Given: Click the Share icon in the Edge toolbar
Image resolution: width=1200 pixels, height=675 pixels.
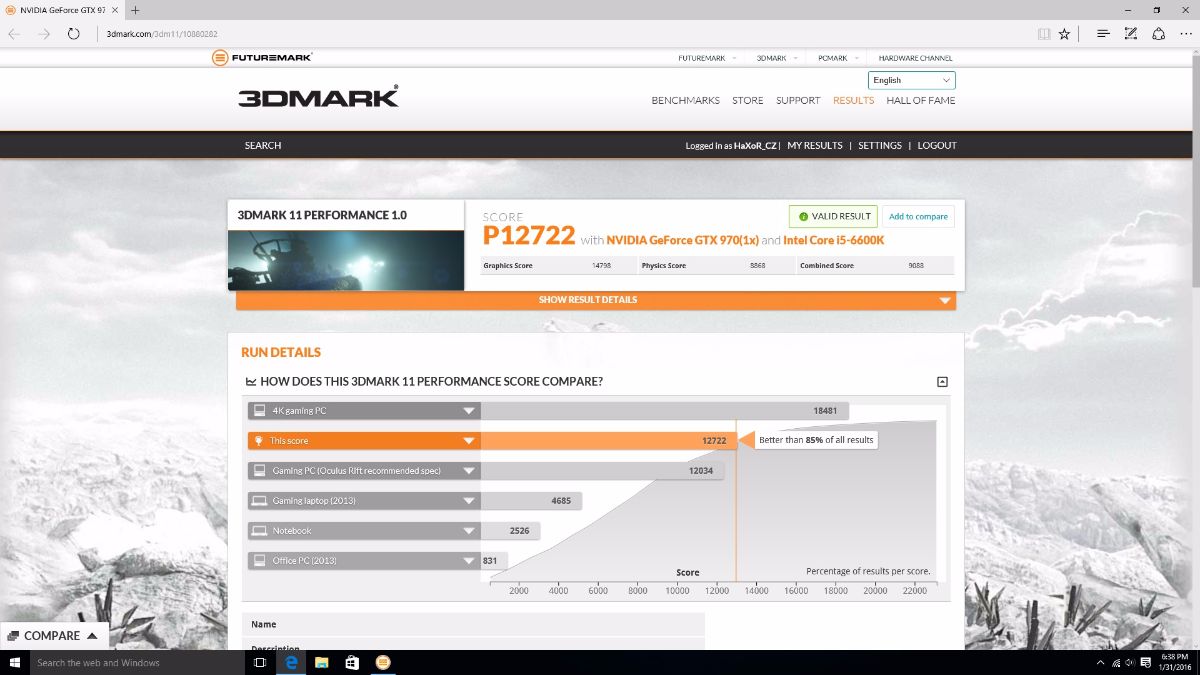Looking at the screenshot, I should point(1158,33).
